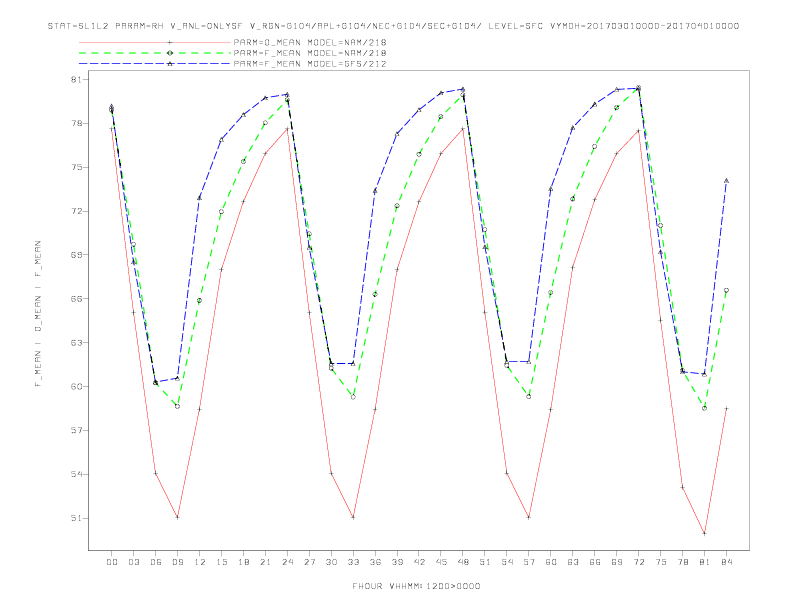The height and width of the screenshot is (612, 792).
Task: Select green legend label PARM=F_MEAN MODEL=NAM/218
Action: (x=310, y=53)
